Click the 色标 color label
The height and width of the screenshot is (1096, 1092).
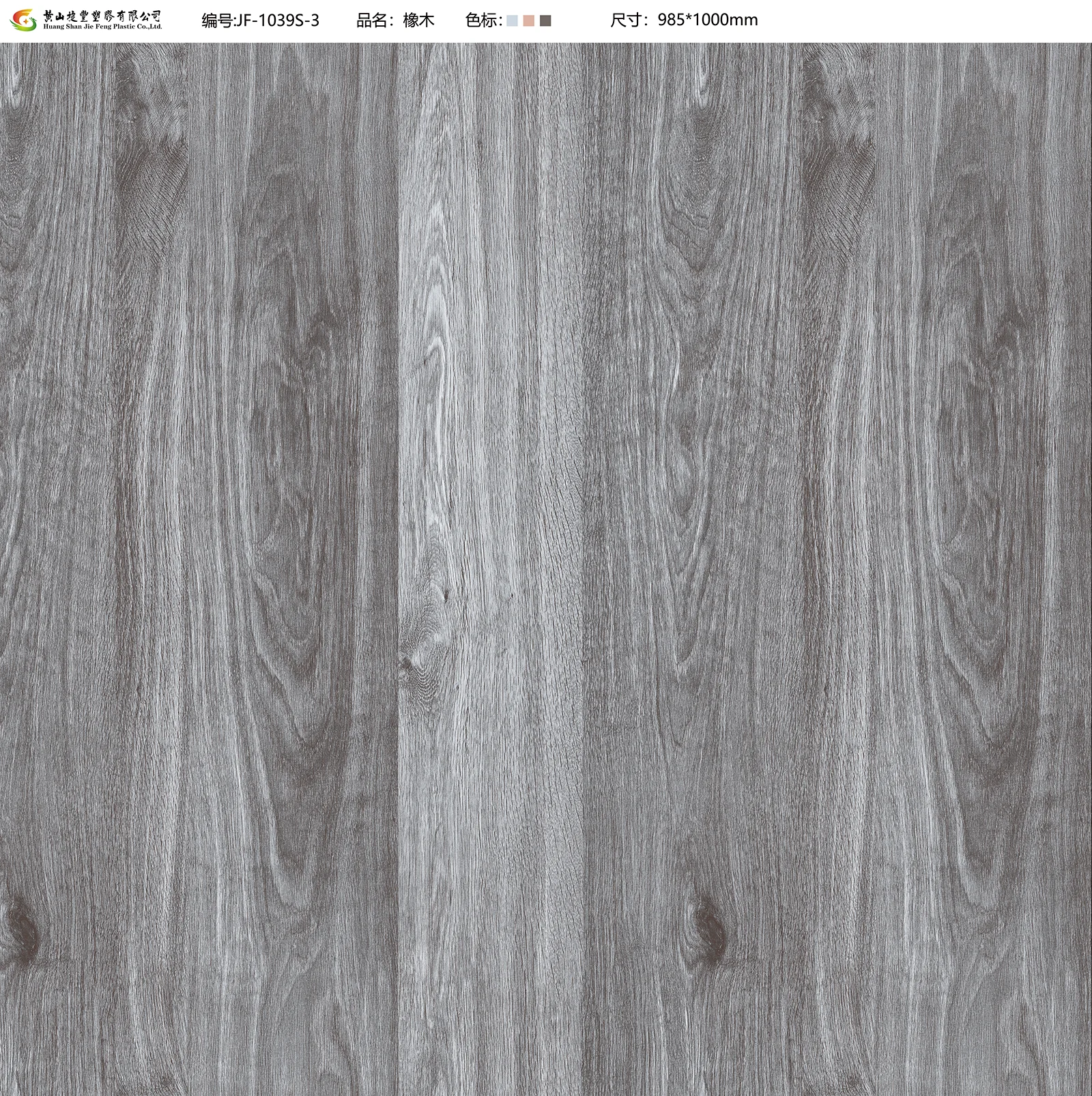click(482, 20)
